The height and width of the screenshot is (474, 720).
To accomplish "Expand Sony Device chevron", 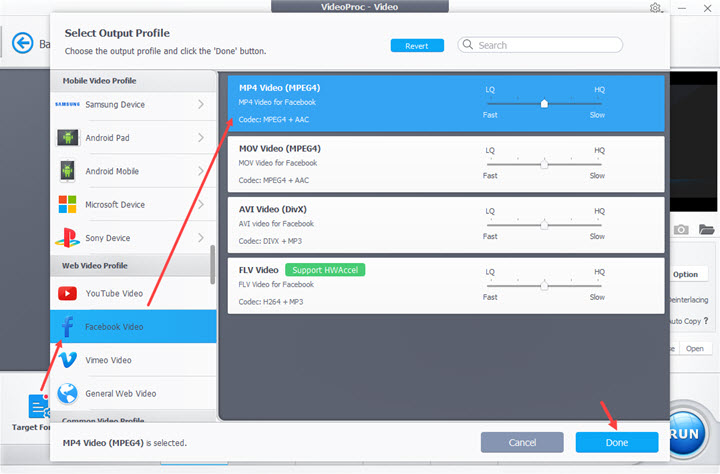I will (201, 237).
